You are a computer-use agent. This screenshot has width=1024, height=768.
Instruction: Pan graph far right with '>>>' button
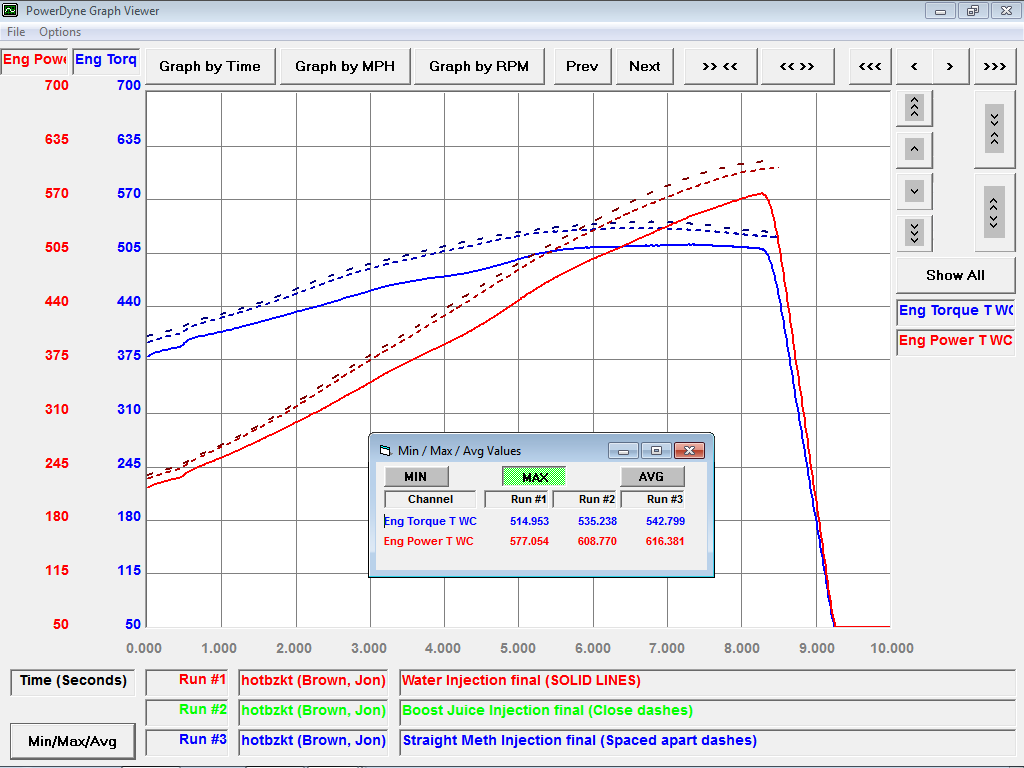[995, 66]
